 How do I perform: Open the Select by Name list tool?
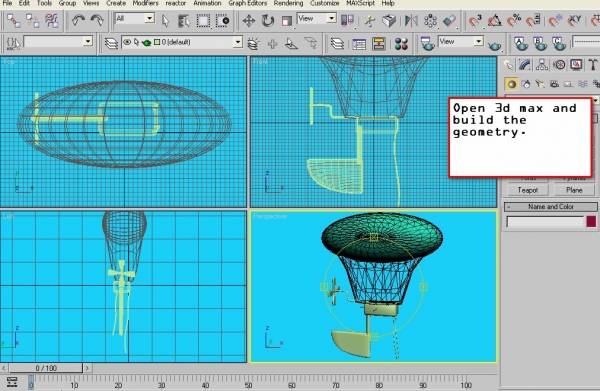[184, 20]
